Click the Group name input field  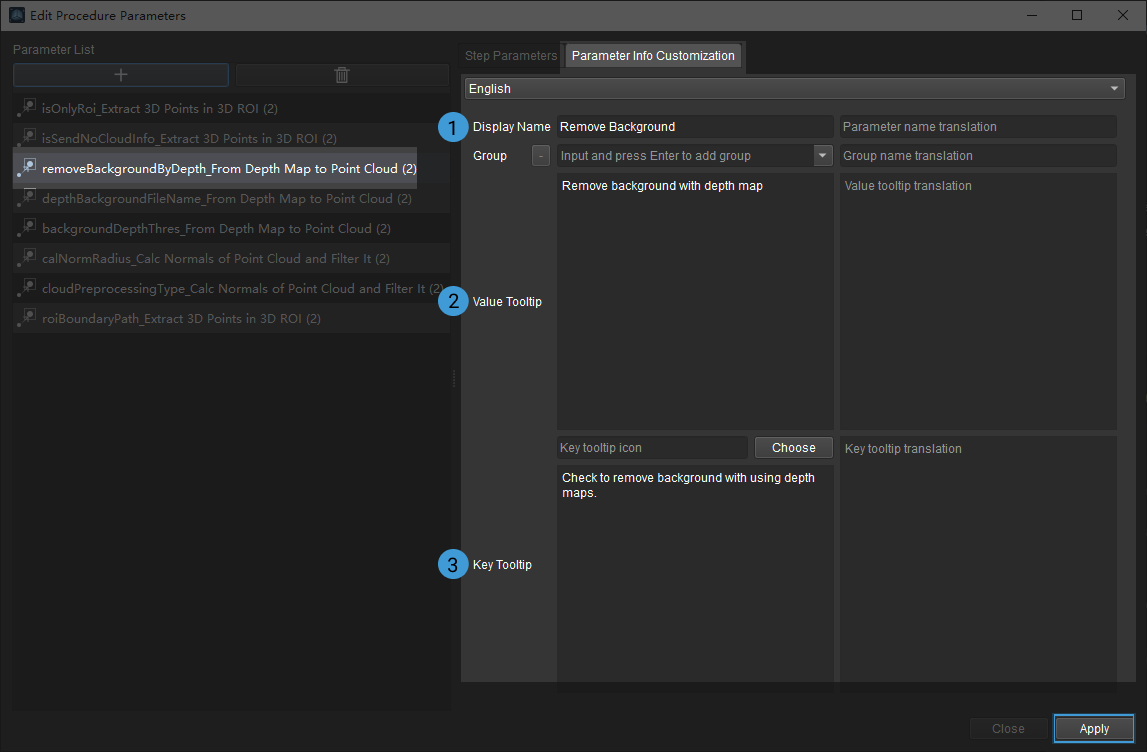coord(685,155)
